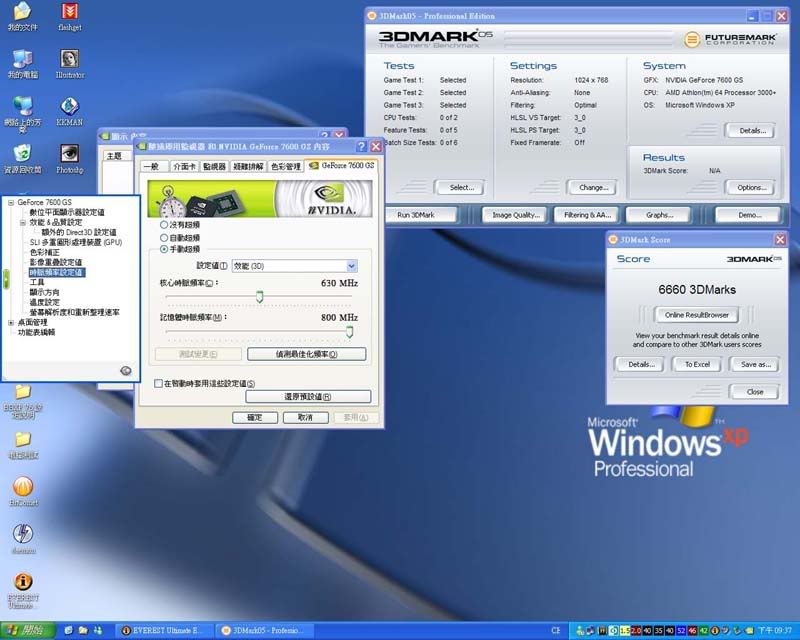This screenshot has height=640, width=800.
Task: Click the green pull tab on the NVIDIA menu edge
Action: (x=6, y=279)
